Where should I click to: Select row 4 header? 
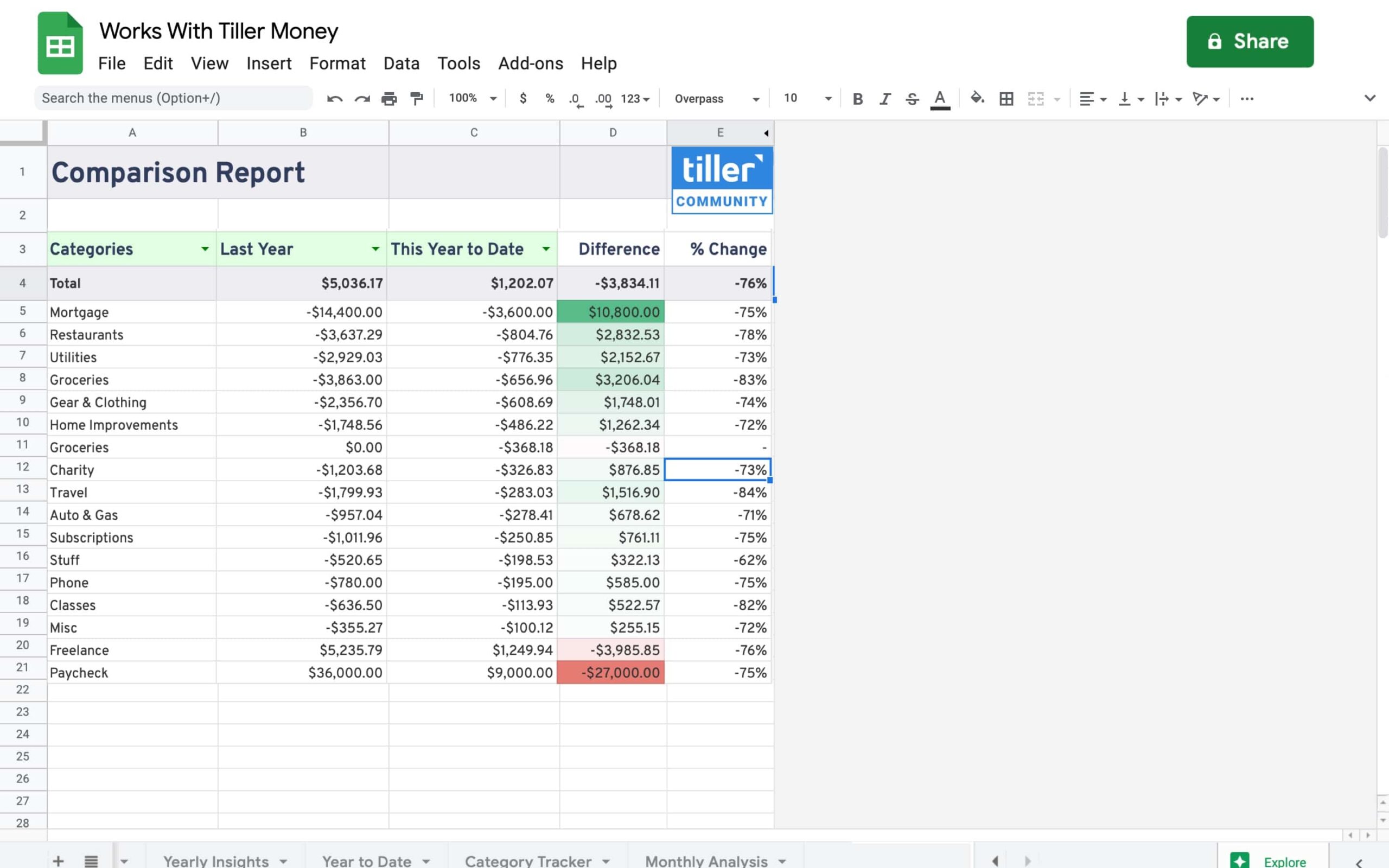[23, 283]
